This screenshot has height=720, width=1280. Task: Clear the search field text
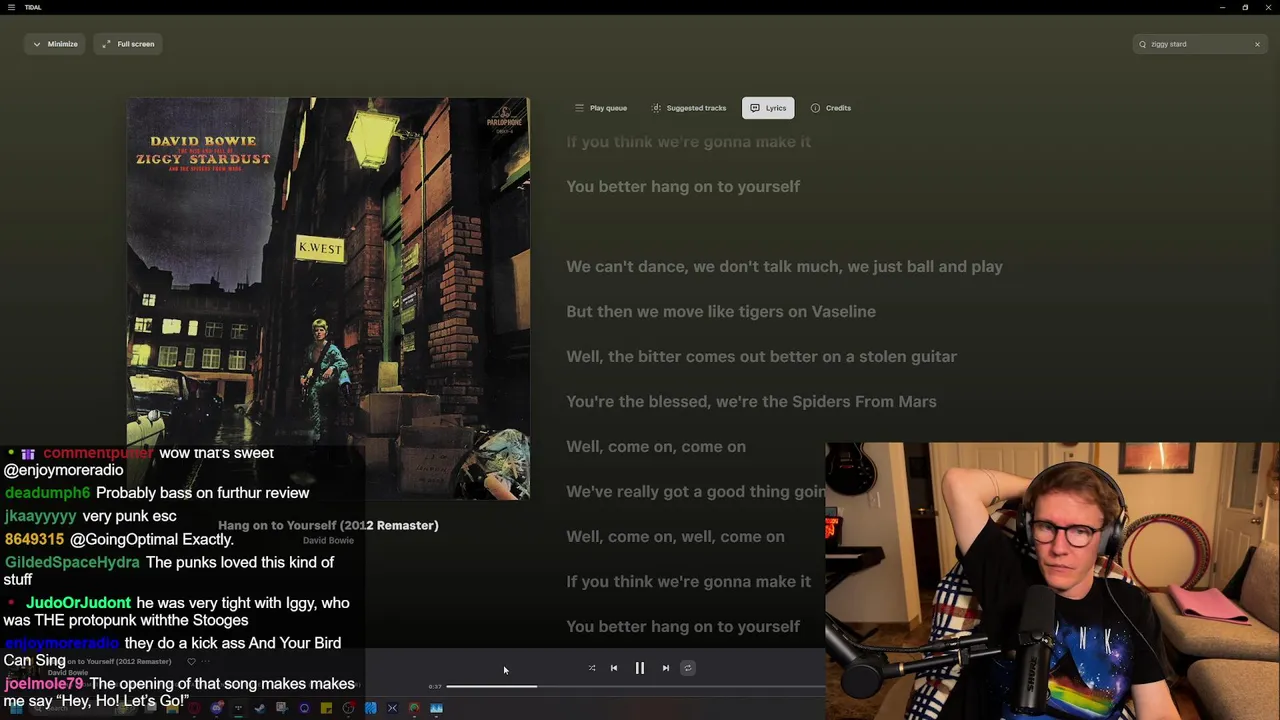tap(1257, 44)
